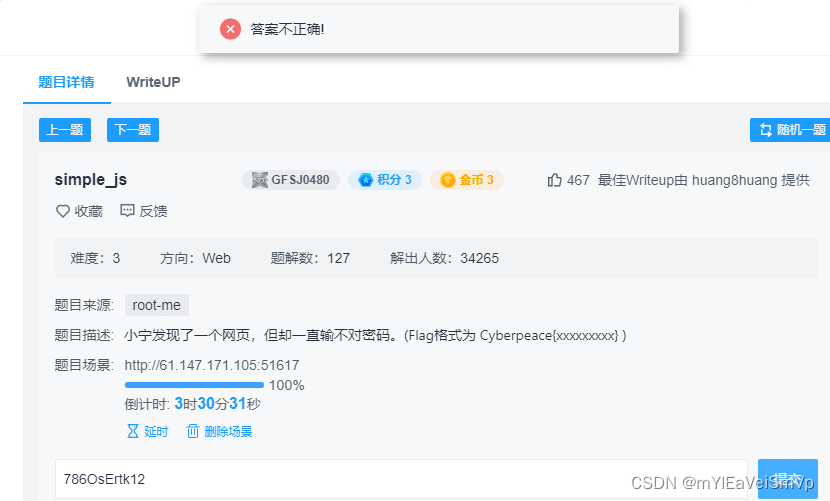Submit the flag with 提交 button
830x501 pixels.
tap(788, 479)
